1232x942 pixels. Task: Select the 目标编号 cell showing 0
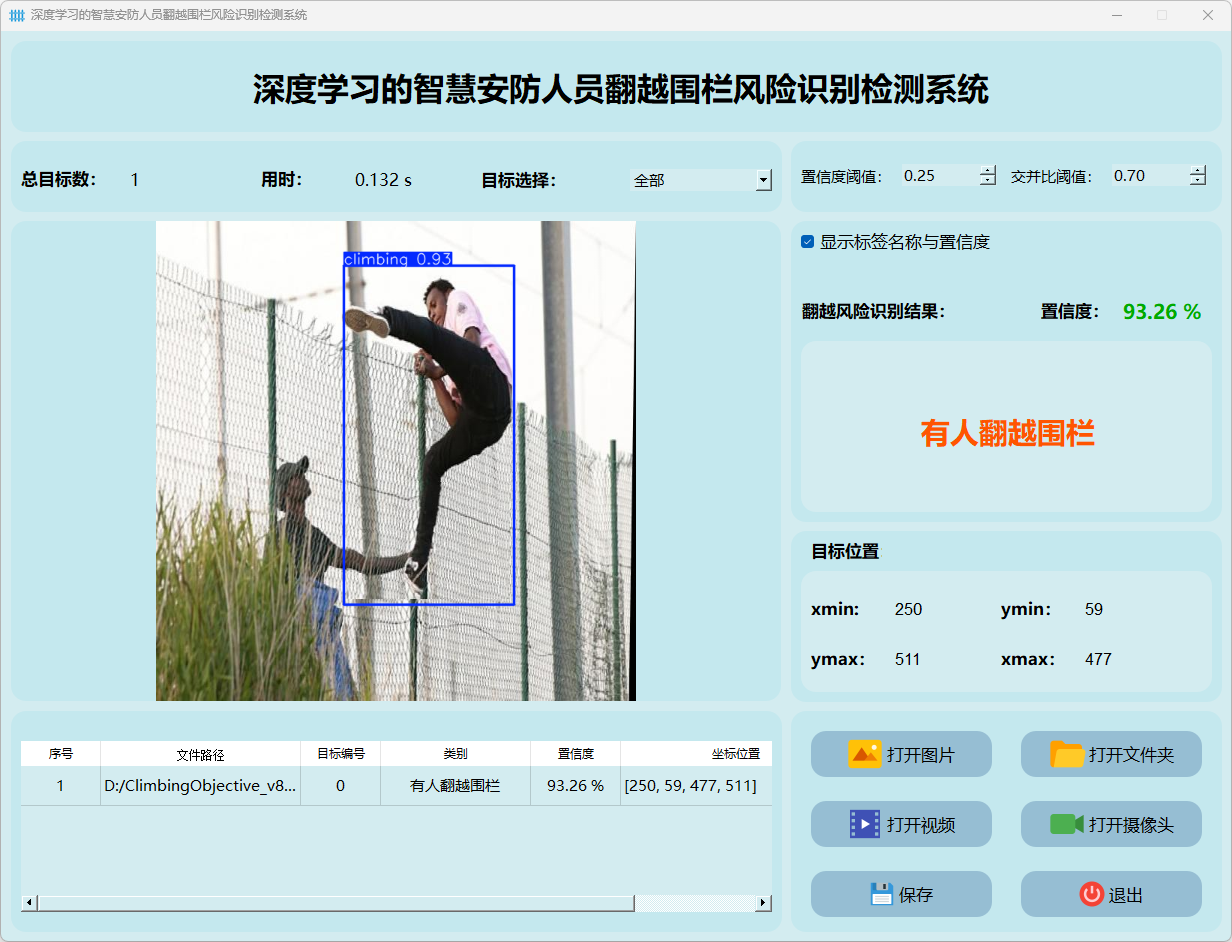[341, 786]
